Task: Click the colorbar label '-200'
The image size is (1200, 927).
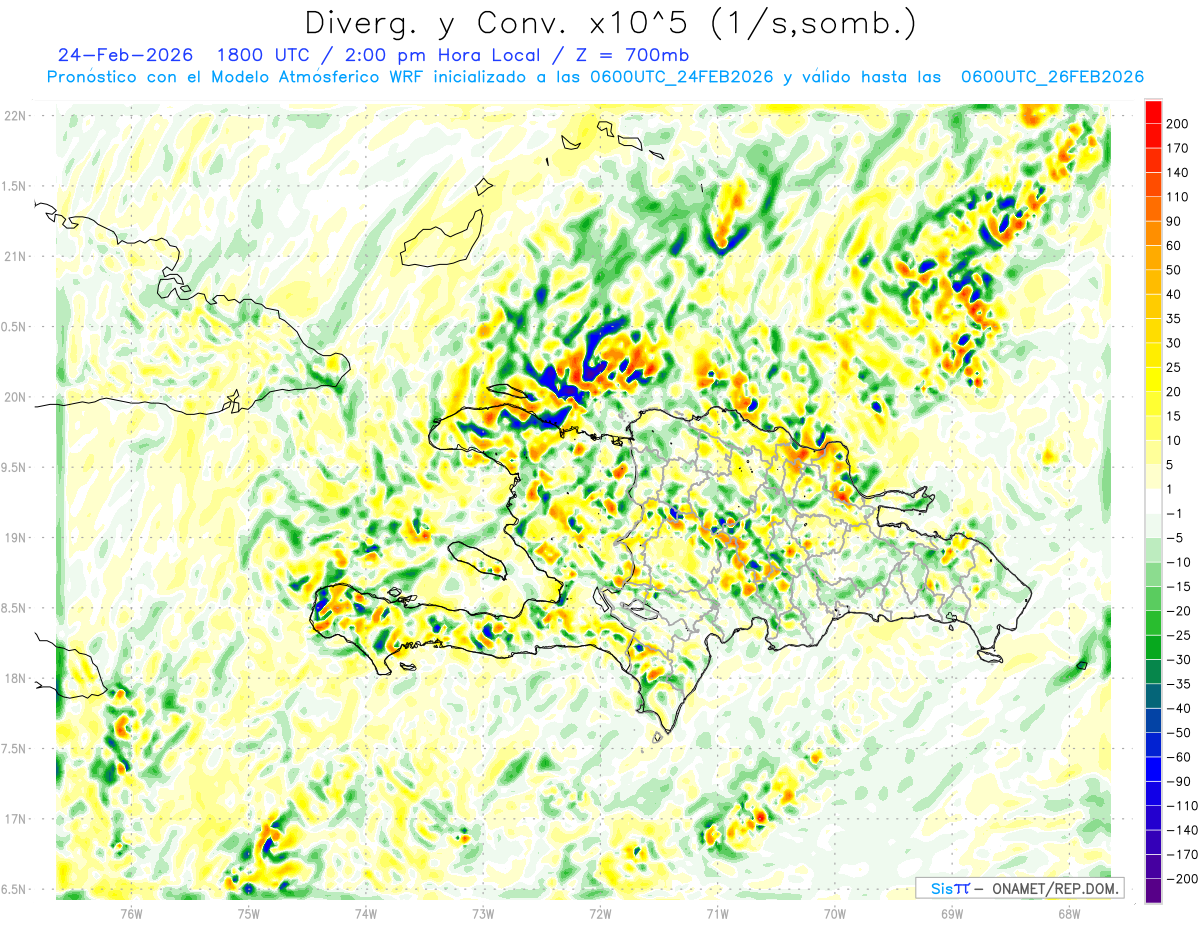Action: click(1181, 879)
